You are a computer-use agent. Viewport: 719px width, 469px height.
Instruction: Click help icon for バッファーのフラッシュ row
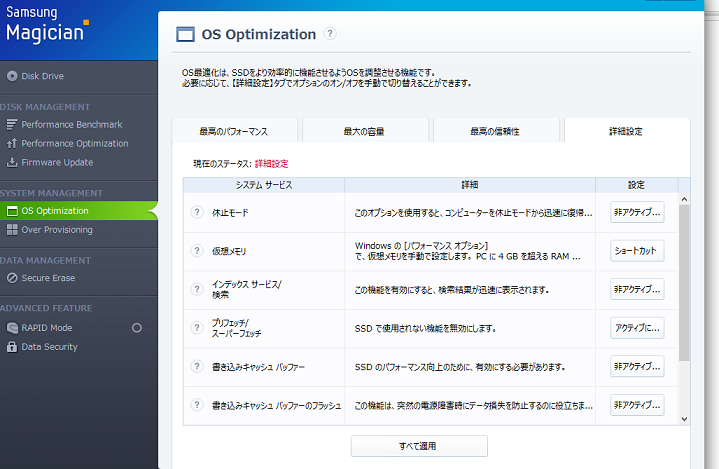coord(197,405)
